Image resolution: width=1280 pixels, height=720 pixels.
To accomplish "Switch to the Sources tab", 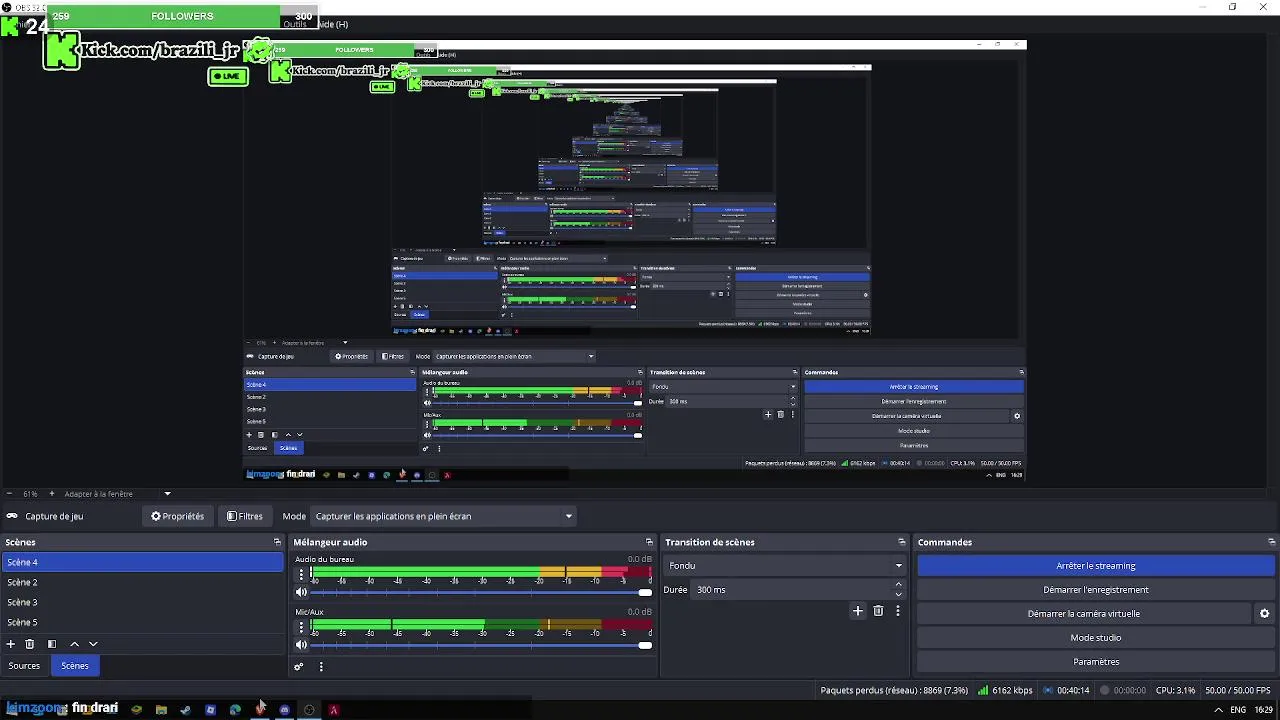I will pos(24,666).
